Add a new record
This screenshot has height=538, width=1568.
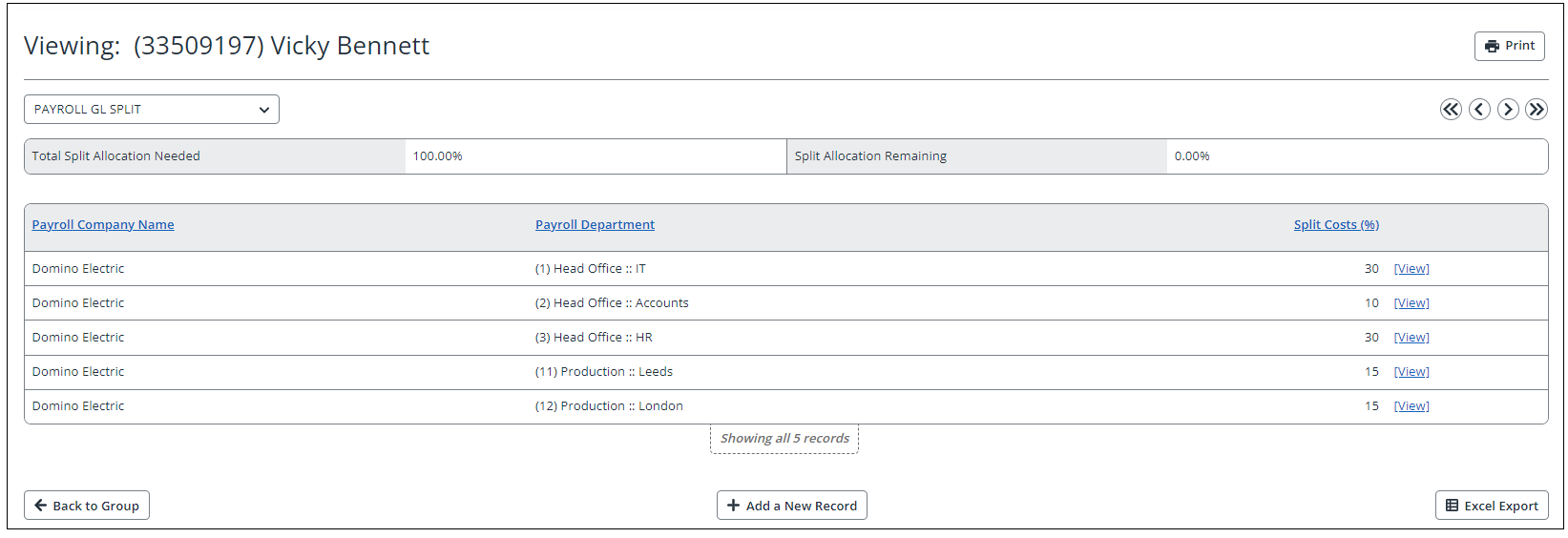point(792,506)
